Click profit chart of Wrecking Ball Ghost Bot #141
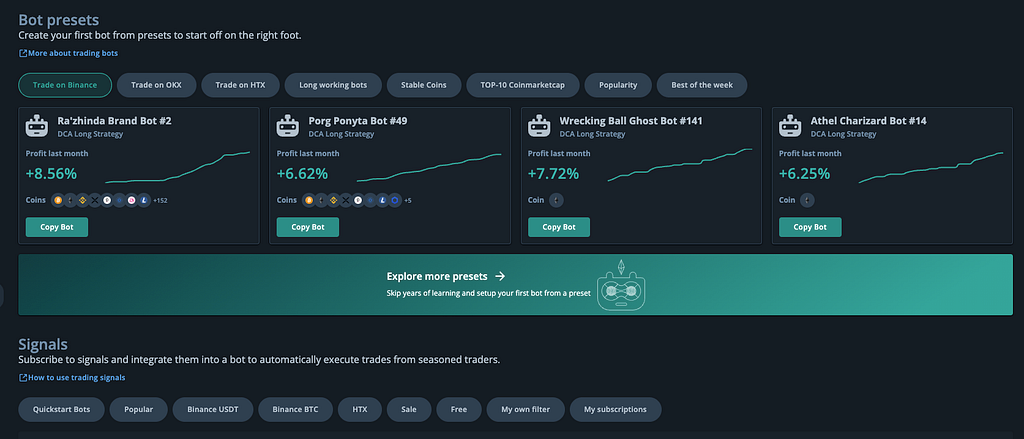1024x439 pixels. tap(680, 165)
